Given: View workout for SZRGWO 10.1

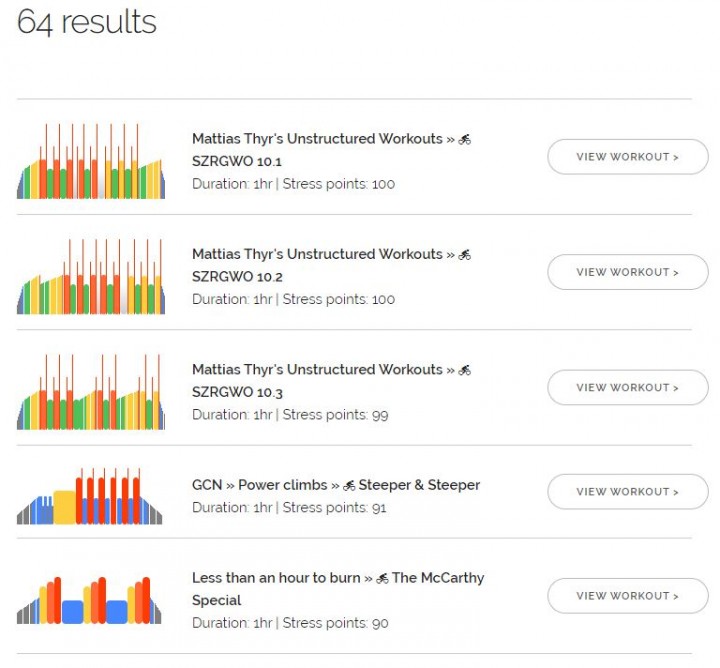Looking at the screenshot, I should [x=628, y=157].
